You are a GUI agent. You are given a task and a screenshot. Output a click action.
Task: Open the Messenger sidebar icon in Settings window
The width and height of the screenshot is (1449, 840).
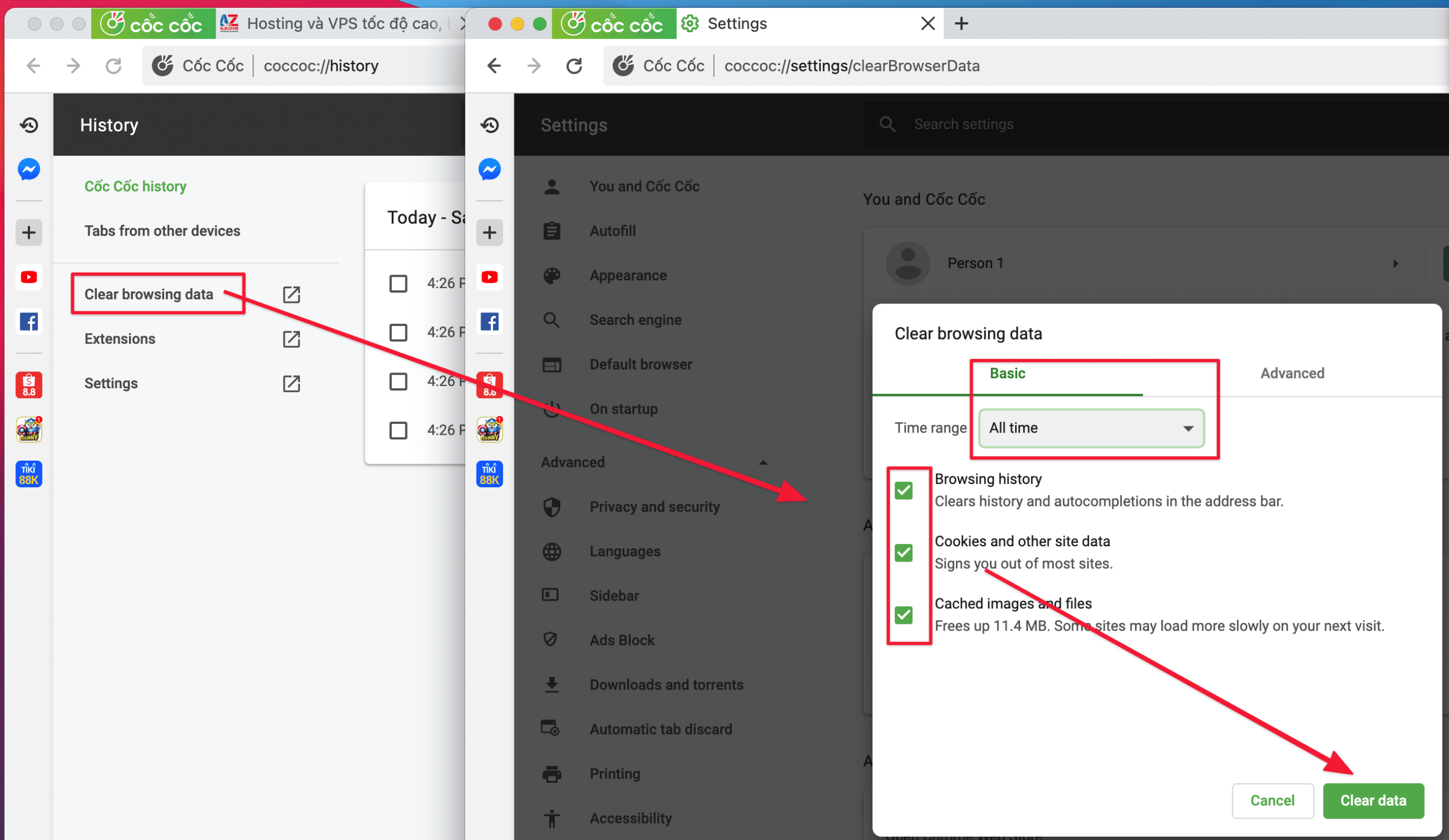click(490, 169)
